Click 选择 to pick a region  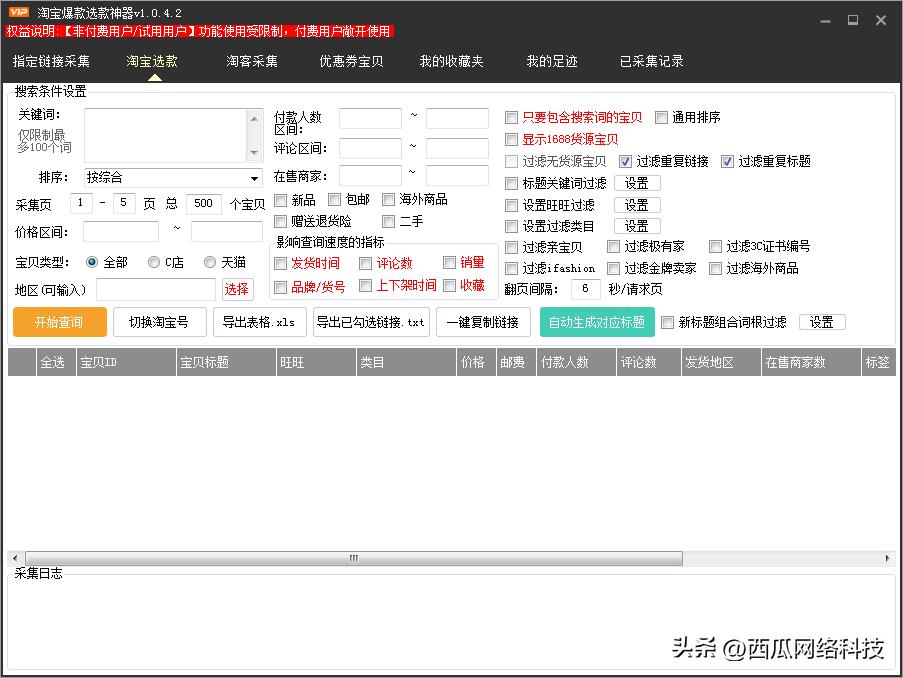236,289
